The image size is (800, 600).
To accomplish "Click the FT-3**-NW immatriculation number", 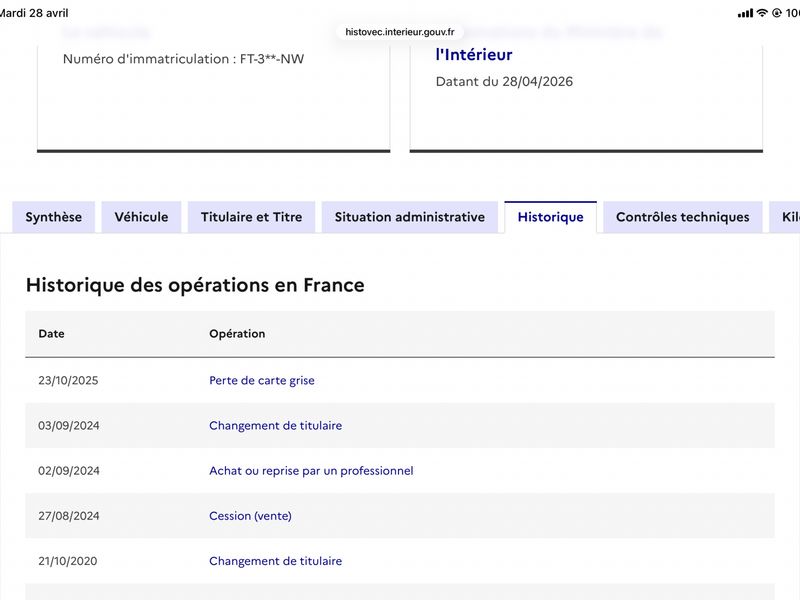I will 272,59.
